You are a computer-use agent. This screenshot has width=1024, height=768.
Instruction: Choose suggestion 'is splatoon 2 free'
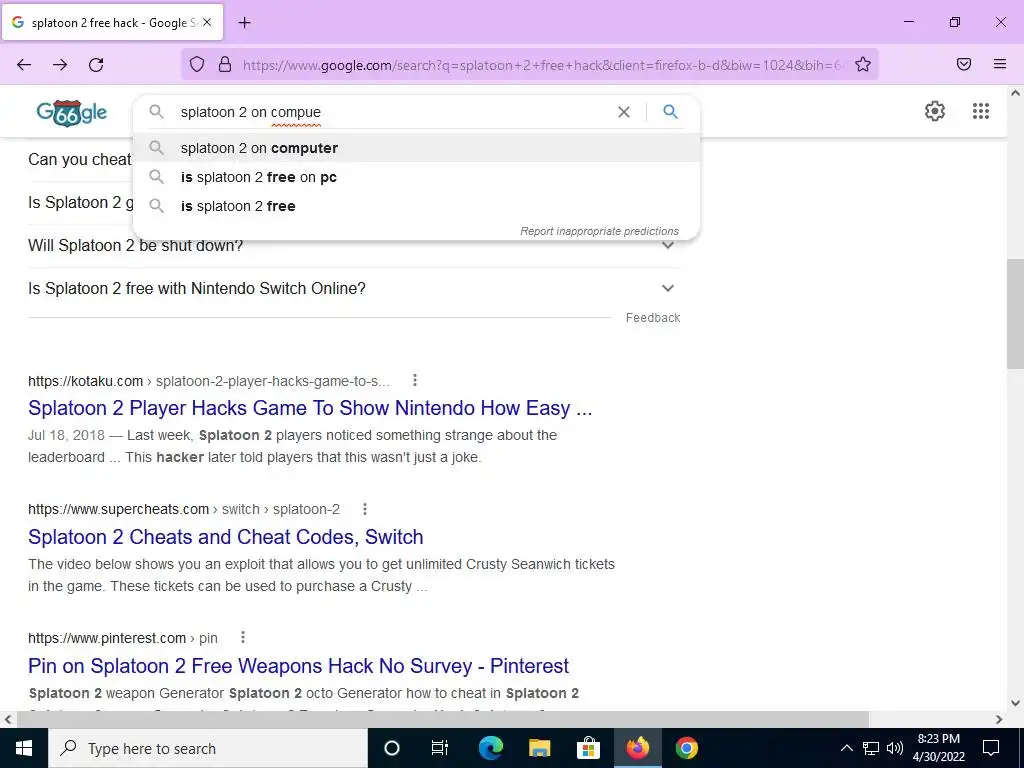[x=416, y=206]
